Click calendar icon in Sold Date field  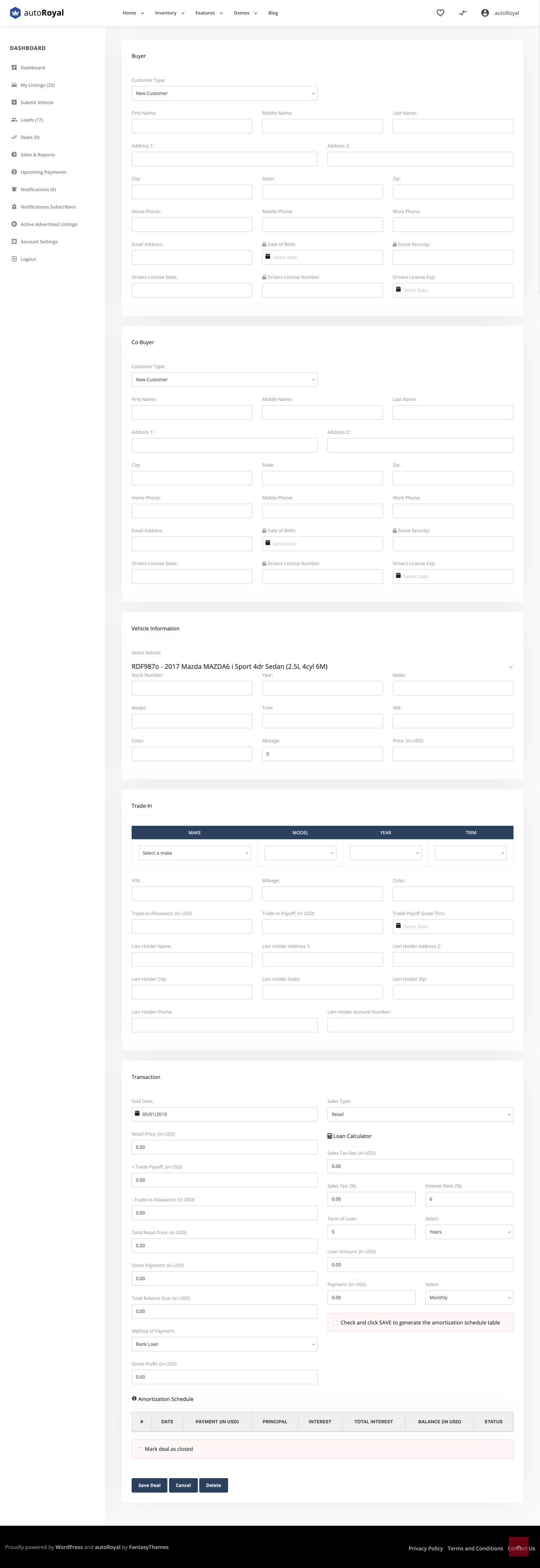point(137,1114)
